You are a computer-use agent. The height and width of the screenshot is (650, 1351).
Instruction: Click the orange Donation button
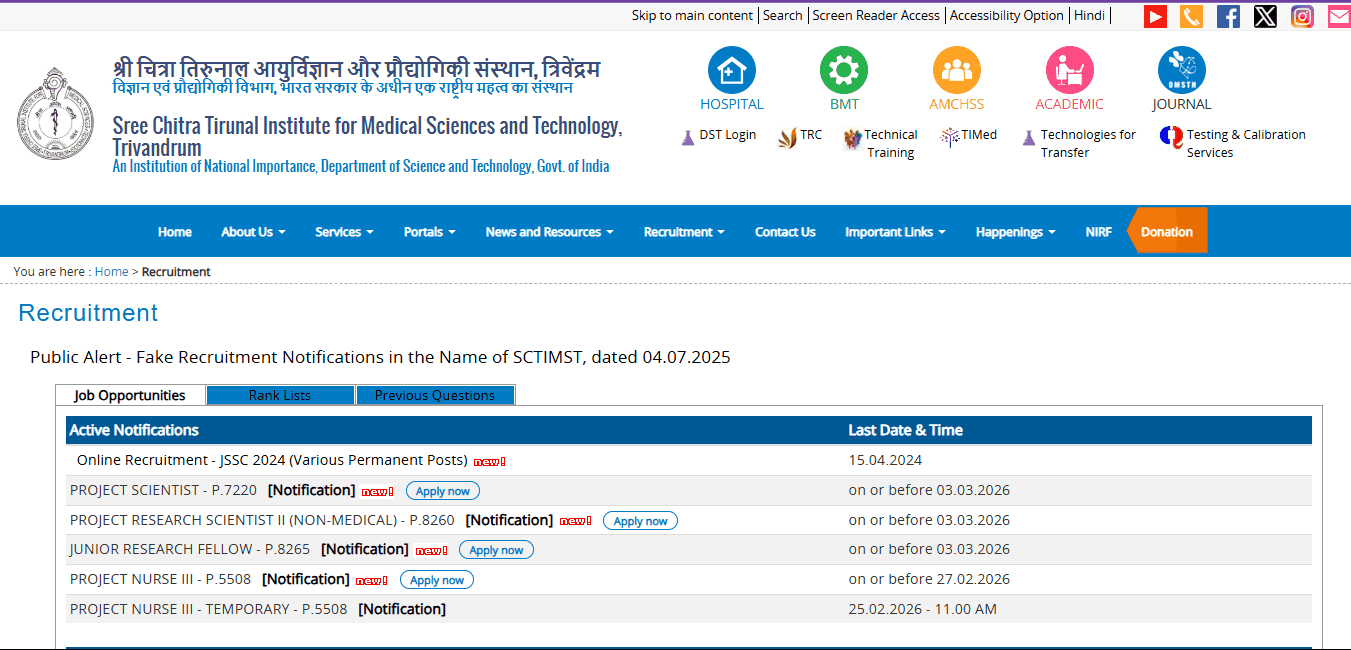(1166, 231)
